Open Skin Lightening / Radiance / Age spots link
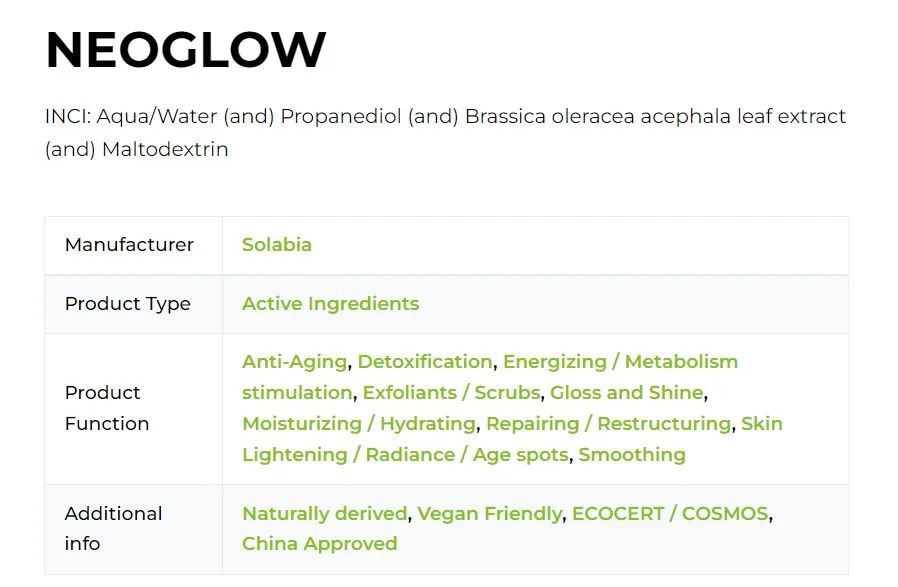 coord(404,455)
